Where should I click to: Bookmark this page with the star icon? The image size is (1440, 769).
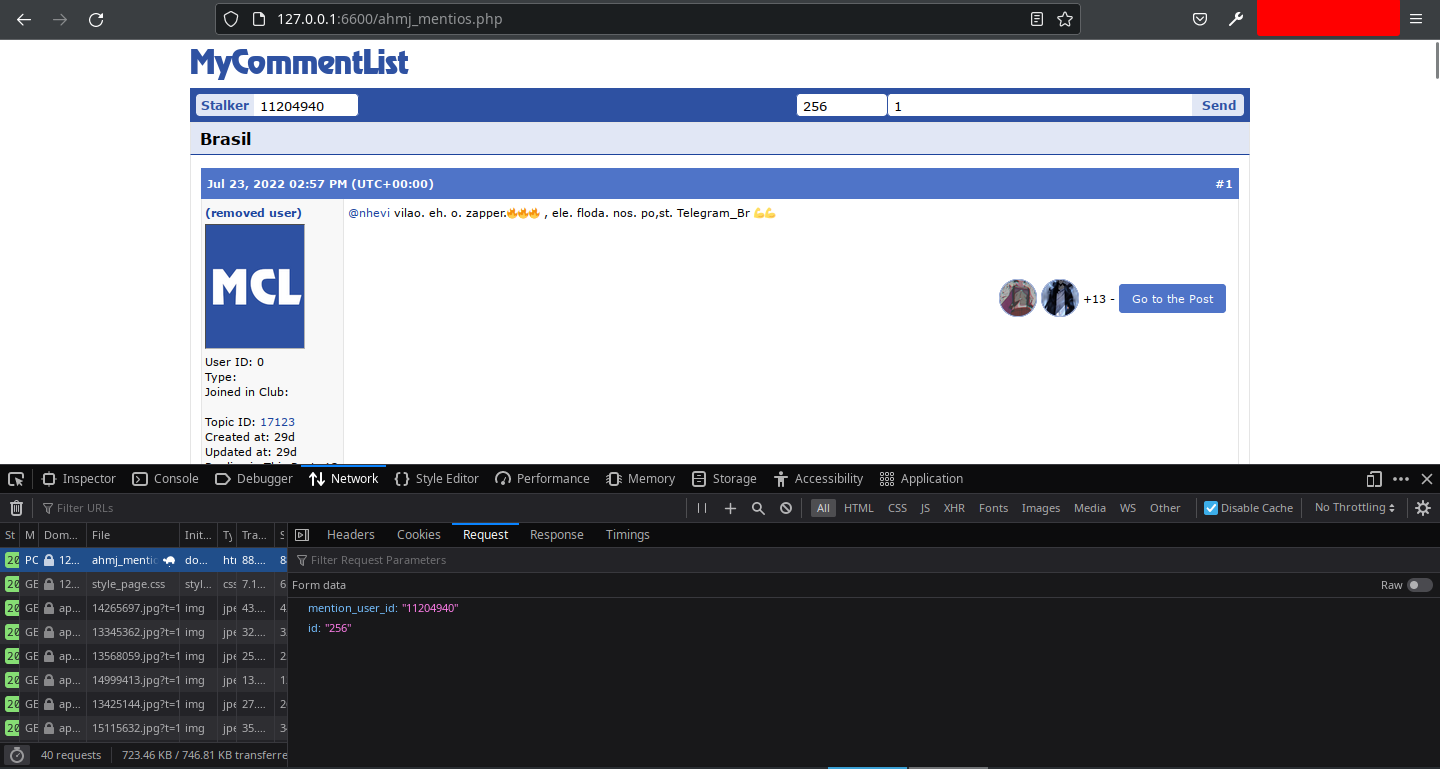(x=1065, y=19)
